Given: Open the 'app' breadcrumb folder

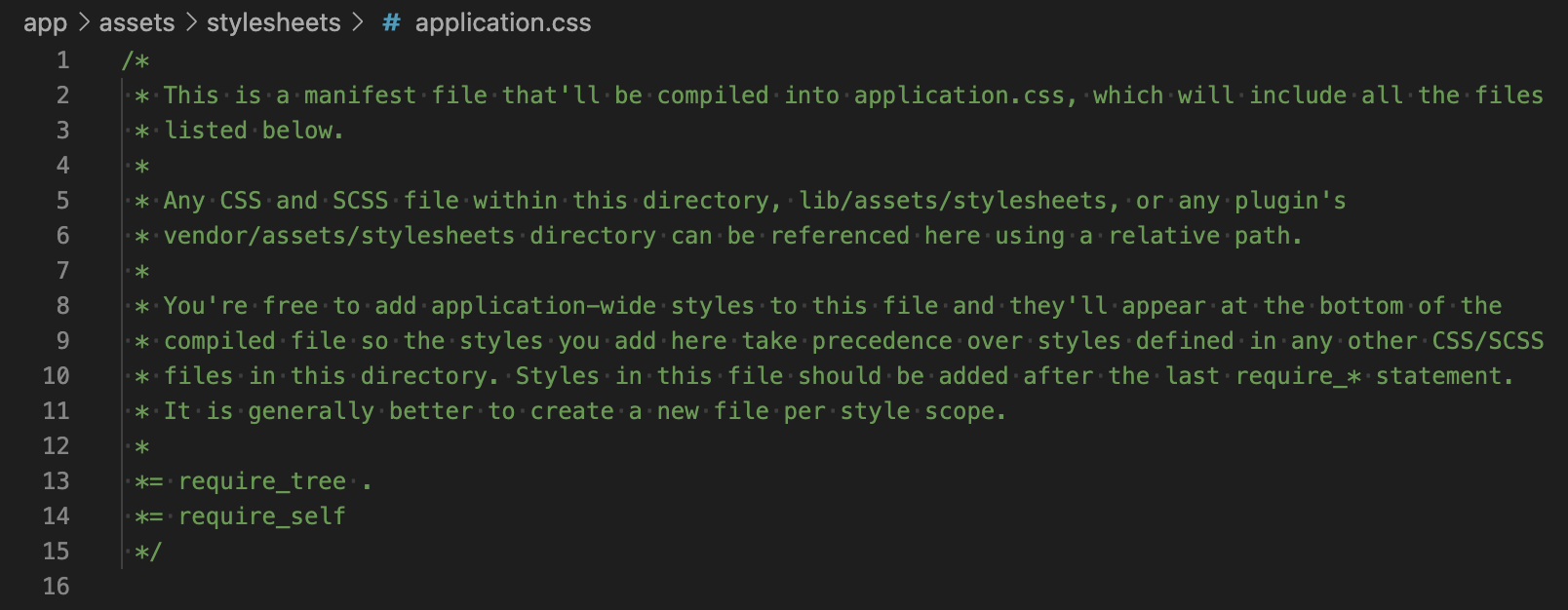Looking at the screenshot, I should 45,23.
